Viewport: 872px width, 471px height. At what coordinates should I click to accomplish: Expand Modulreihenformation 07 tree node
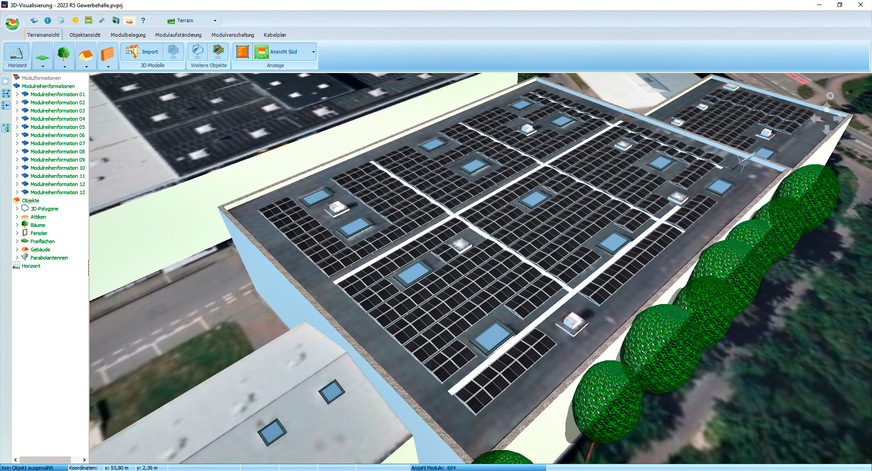click(x=17, y=143)
